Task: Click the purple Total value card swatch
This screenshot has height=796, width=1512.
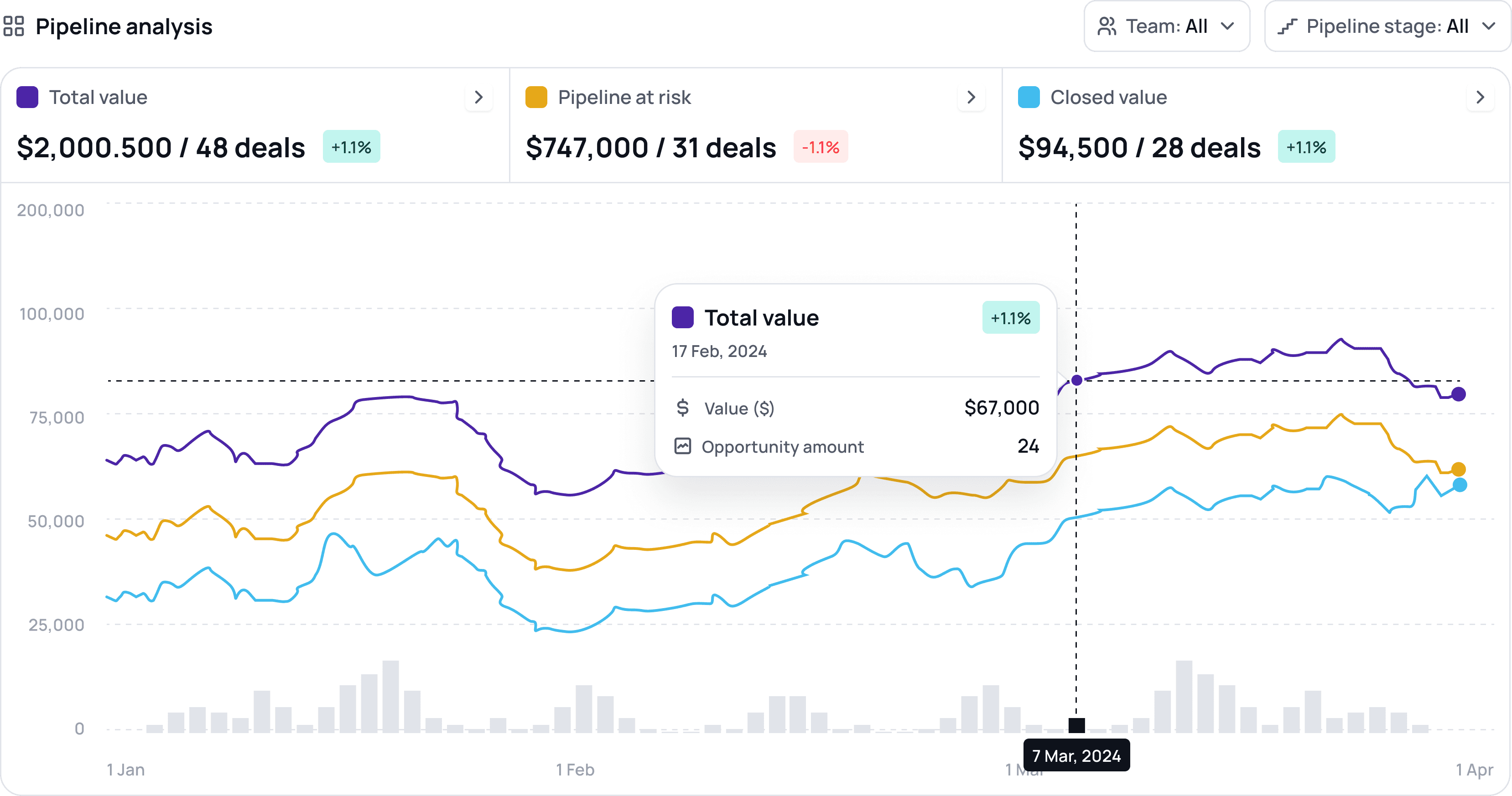Action: pyautogui.click(x=27, y=98)
